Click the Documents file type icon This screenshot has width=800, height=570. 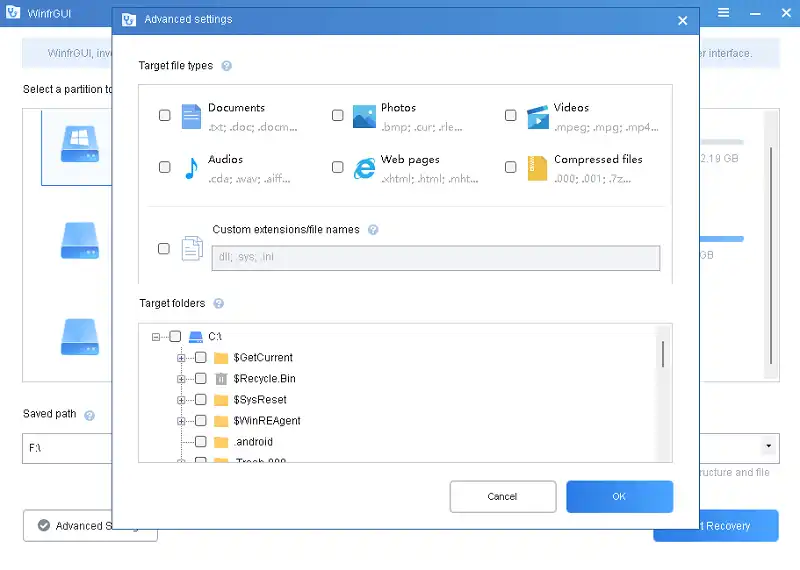point(191,116)
